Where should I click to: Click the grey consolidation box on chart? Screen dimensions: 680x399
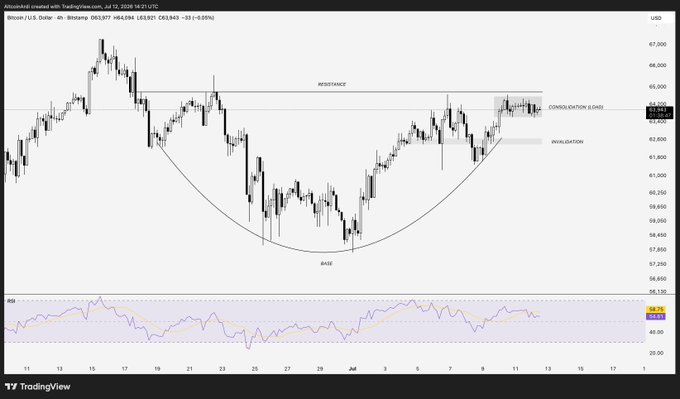[x=518, y=107]
